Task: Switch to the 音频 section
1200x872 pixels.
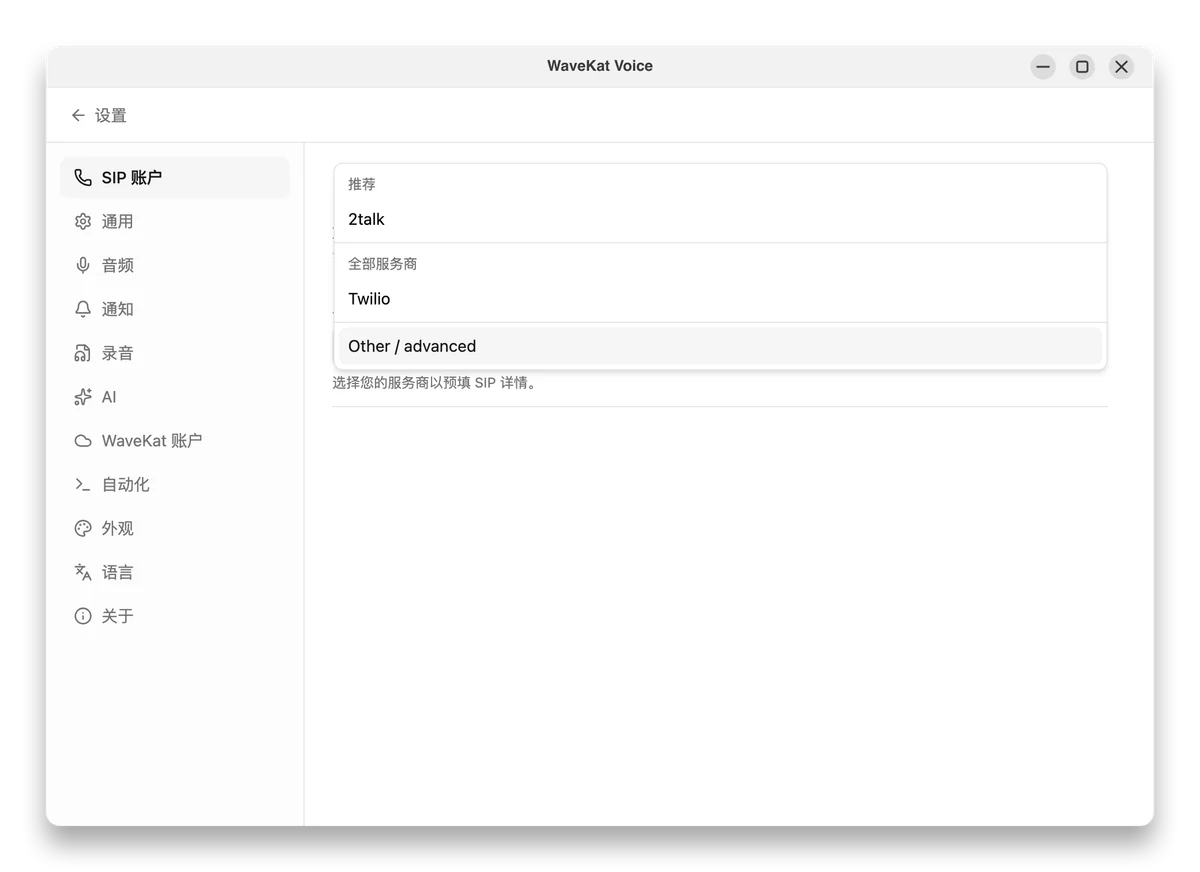Action: pyautogui.click(x=175, y=266)
